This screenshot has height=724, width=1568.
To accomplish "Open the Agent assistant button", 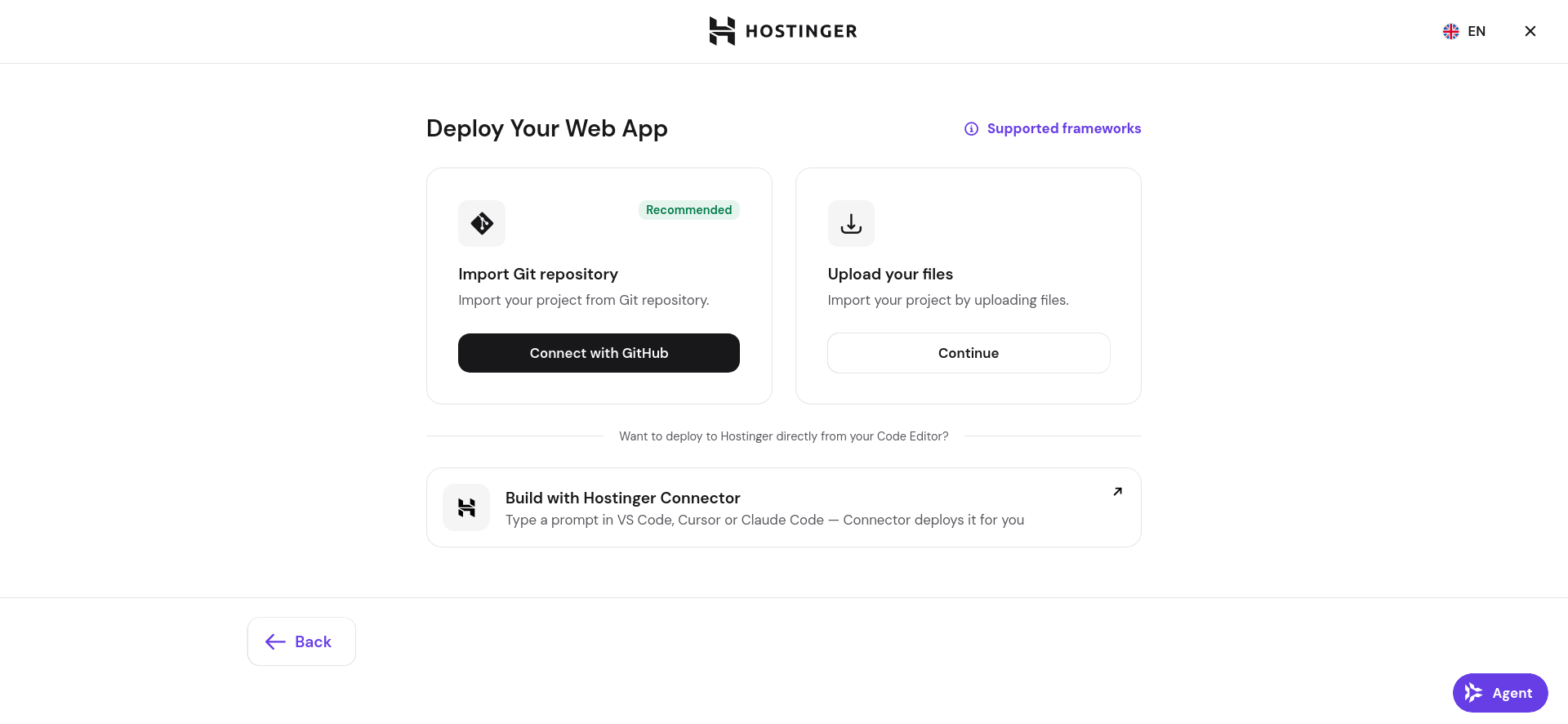I will [x=1500, y=693].
